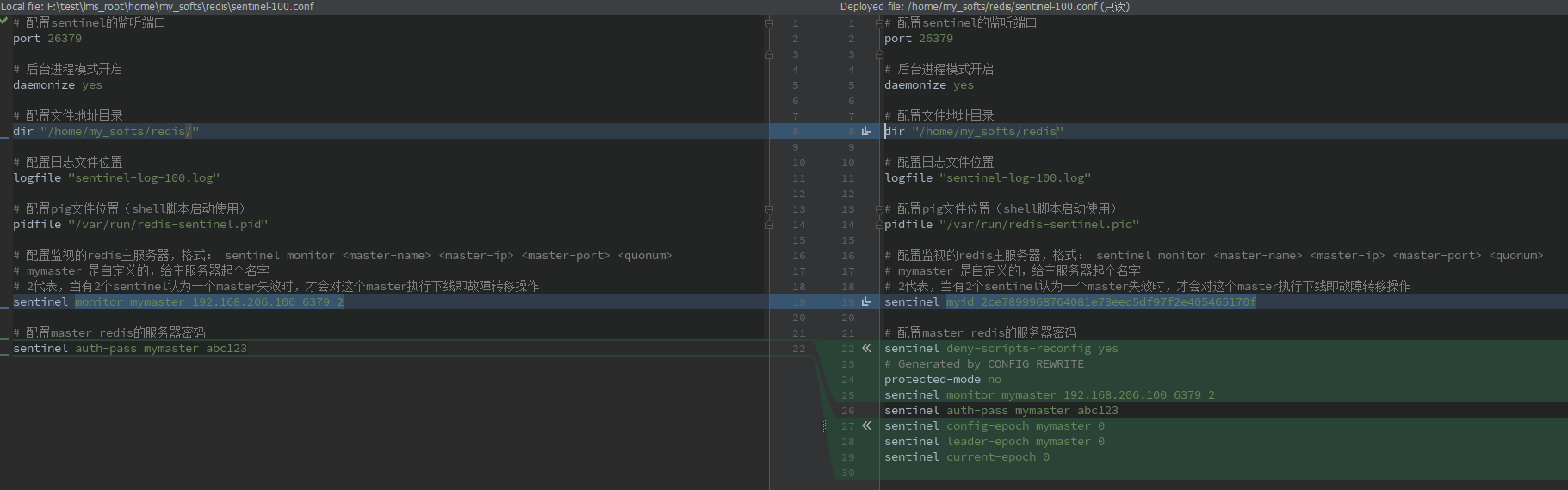
Task: Click '# 2代表' quorum comment in local pane
Action: (276, 286)
